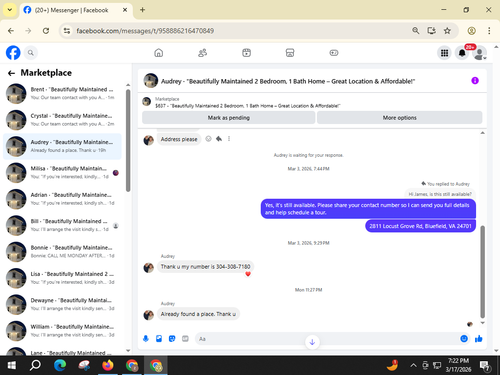Open the Friends icon in top navigation

tap(202, 53)
